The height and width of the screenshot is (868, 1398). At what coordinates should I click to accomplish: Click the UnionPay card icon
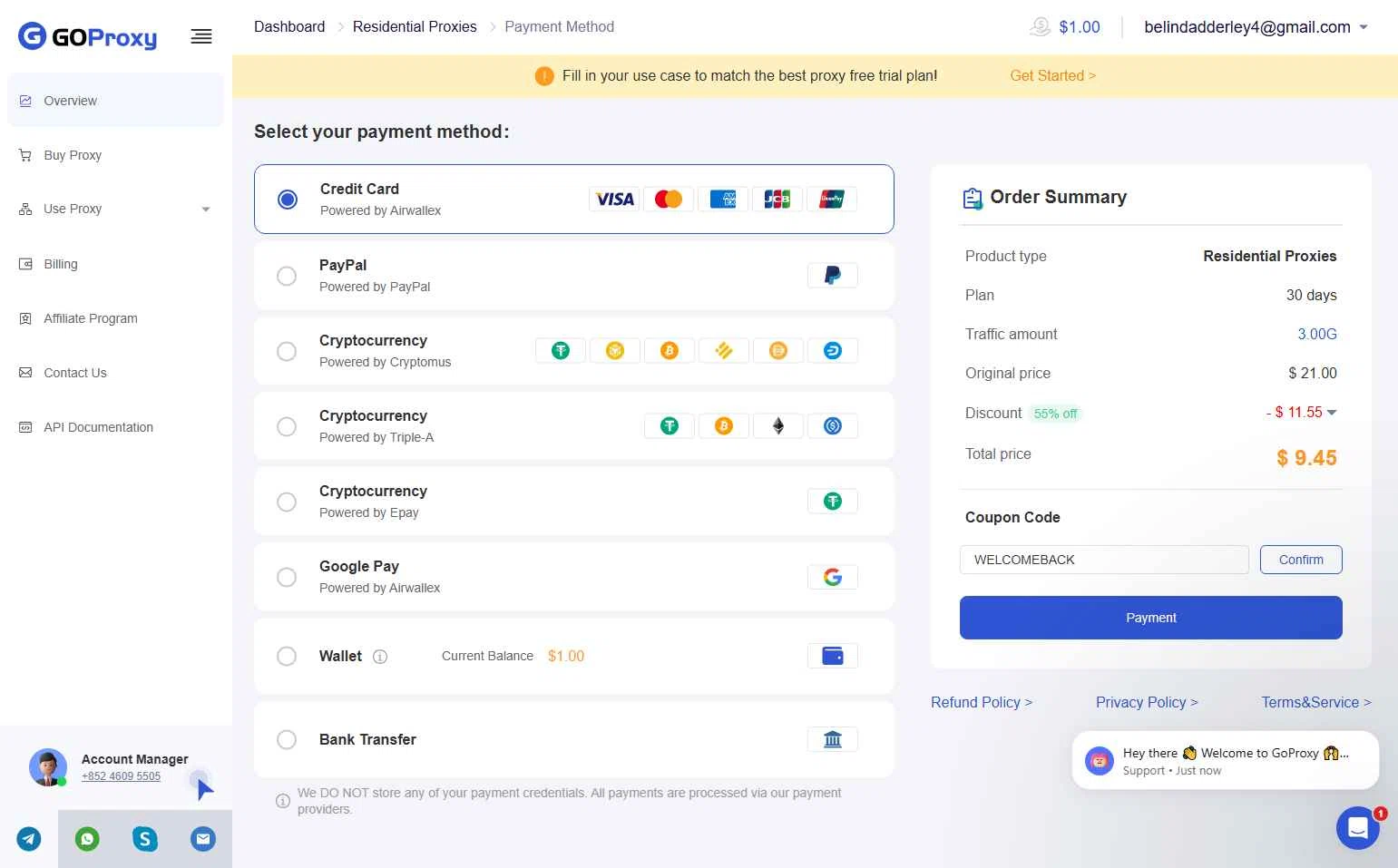coord(832,199)
